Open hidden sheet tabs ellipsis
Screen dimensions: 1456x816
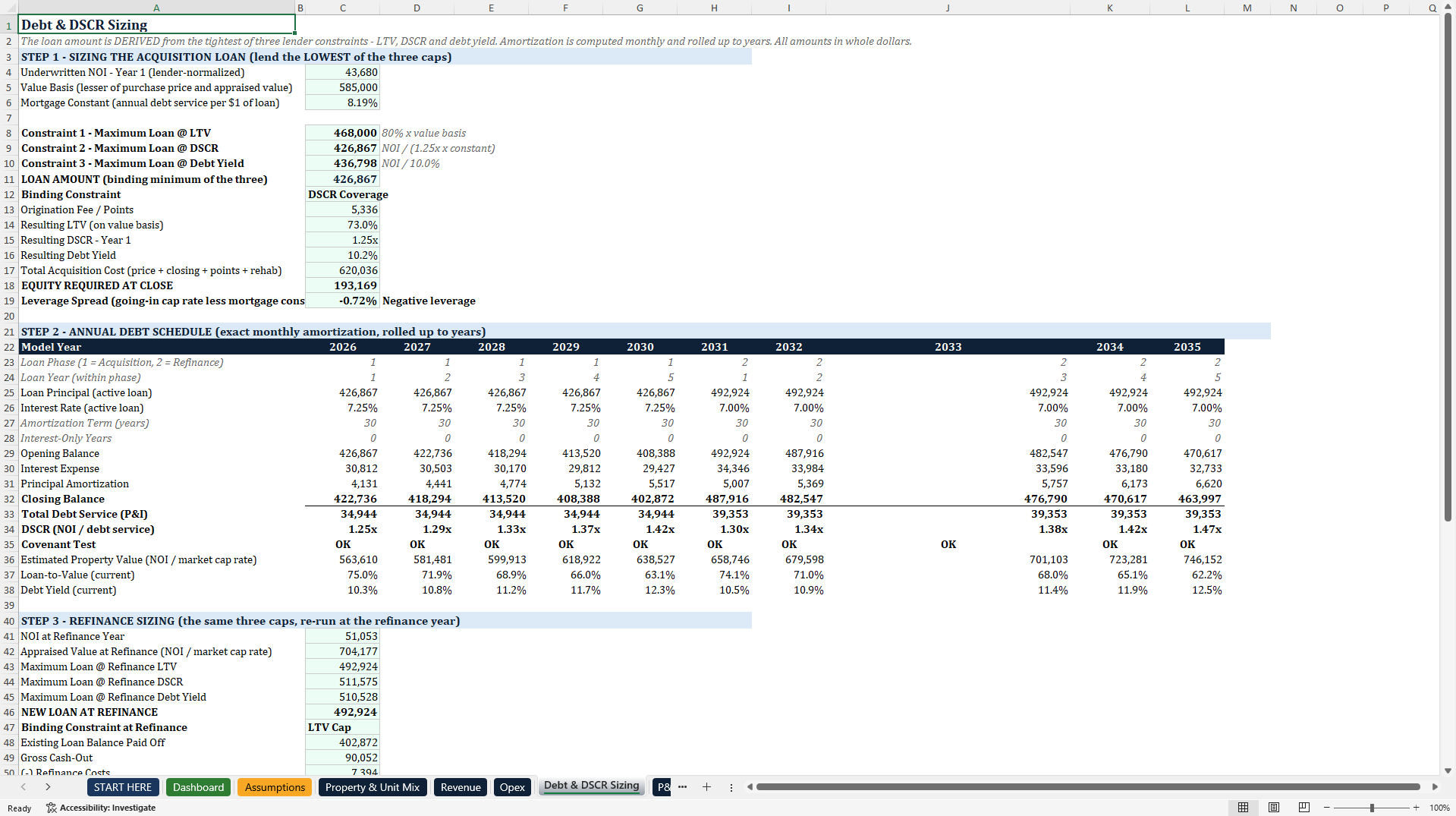pyautogui.click(x=682, y=787)
